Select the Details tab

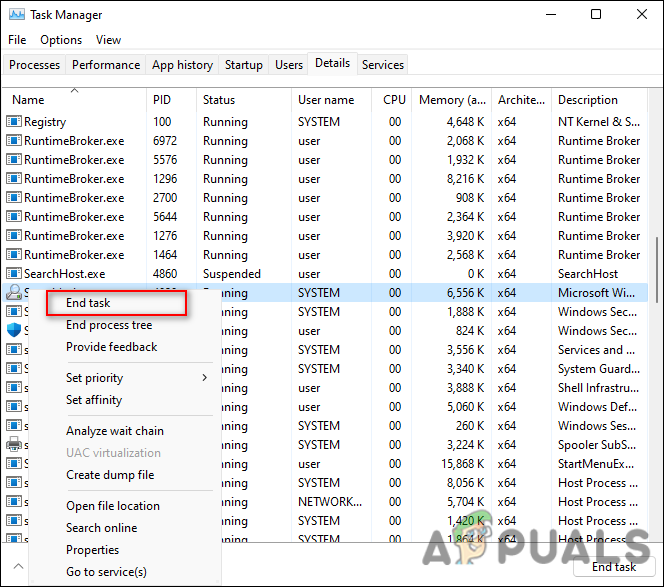click(332, 64)
